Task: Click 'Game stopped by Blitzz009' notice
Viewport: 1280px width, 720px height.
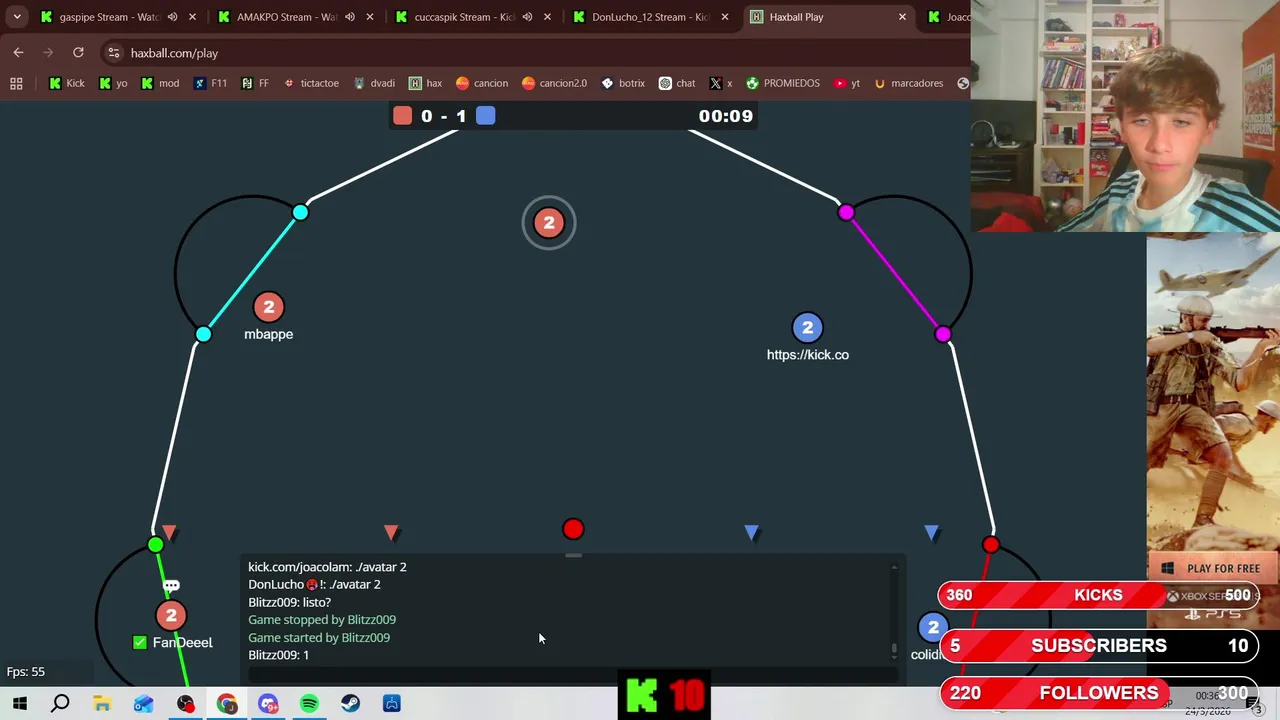Action: pyautogui.click(x=322, y=620)
